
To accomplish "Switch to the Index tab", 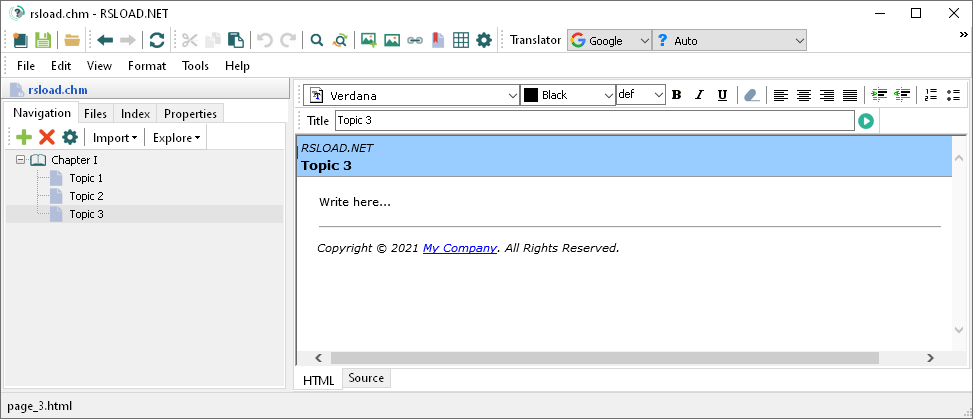I will 135,114.
